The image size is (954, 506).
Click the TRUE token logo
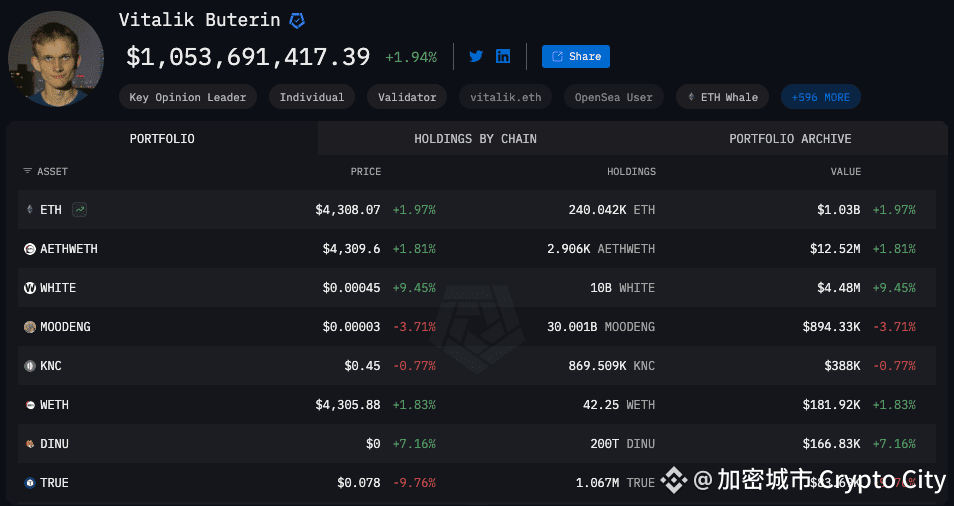click(x=29, y=483)
